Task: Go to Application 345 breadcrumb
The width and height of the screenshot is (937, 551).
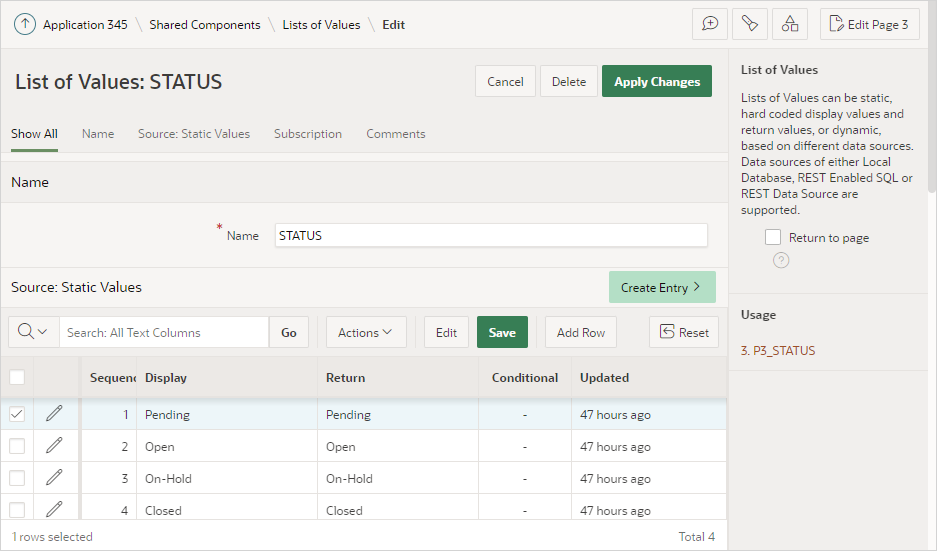Action: point(85,25)
